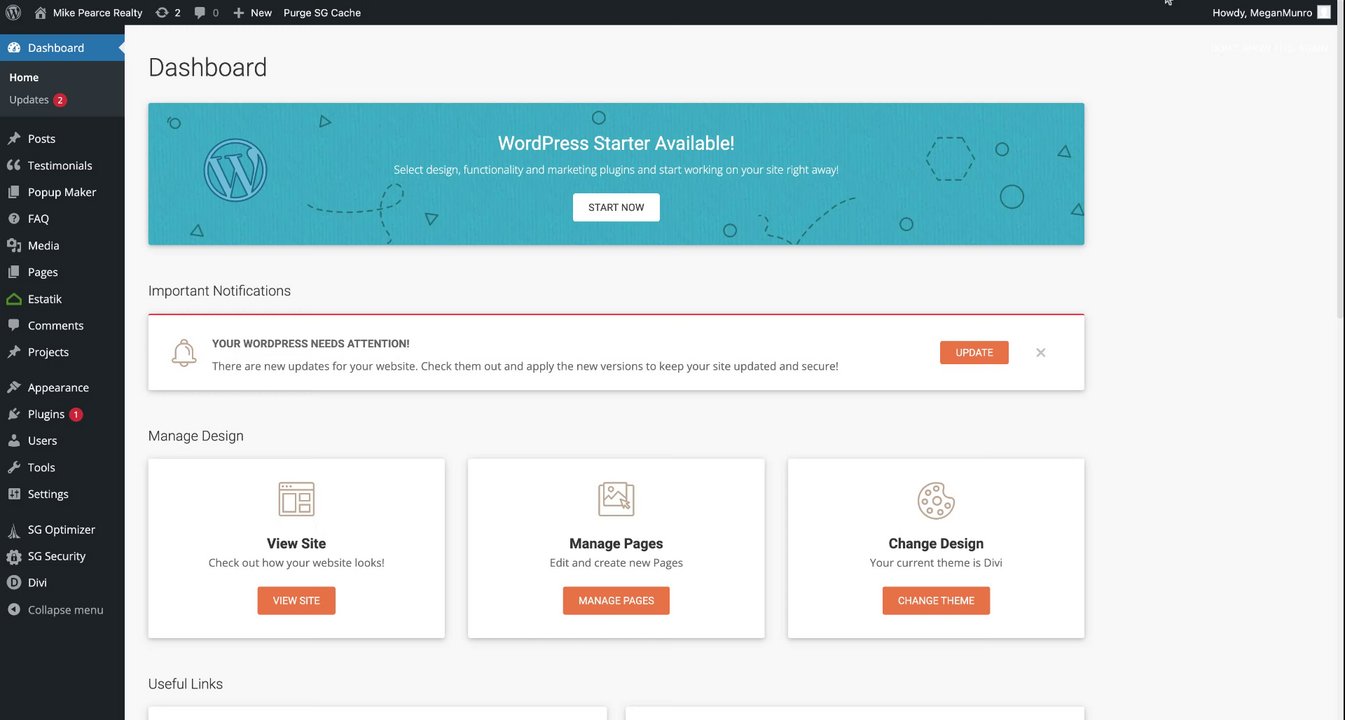Click the MANAGE PAGES button
Image resolution: width=1345 pixels, height=720 pixels.
(x=616, y=601)
